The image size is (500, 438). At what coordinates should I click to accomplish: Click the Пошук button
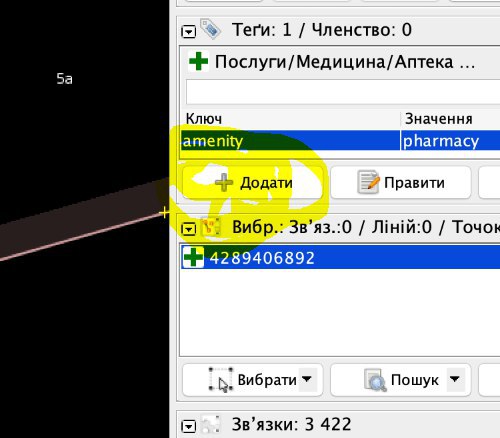(x=401, y=380)
